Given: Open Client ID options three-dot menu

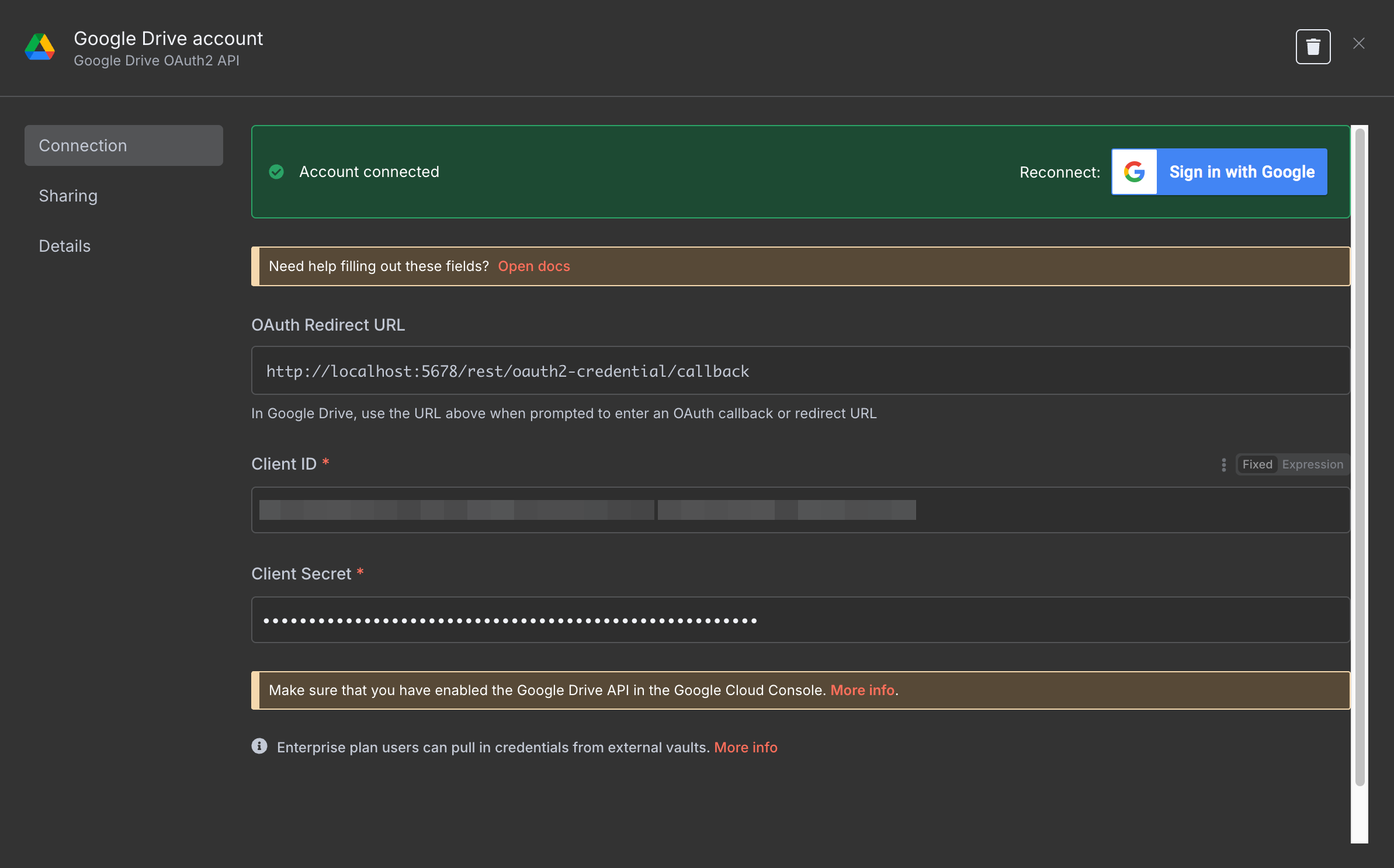Looking at the screenshot, I should point(1223,464).
